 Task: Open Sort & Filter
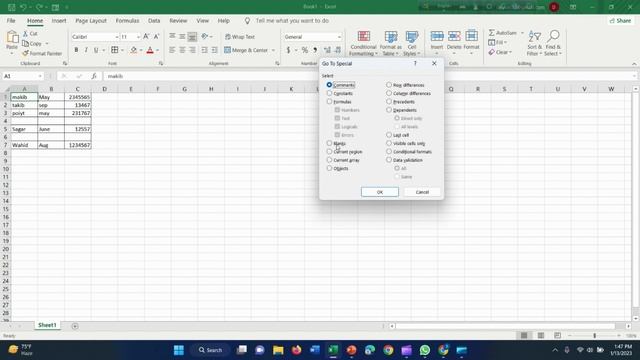click(x=534, y=43)
